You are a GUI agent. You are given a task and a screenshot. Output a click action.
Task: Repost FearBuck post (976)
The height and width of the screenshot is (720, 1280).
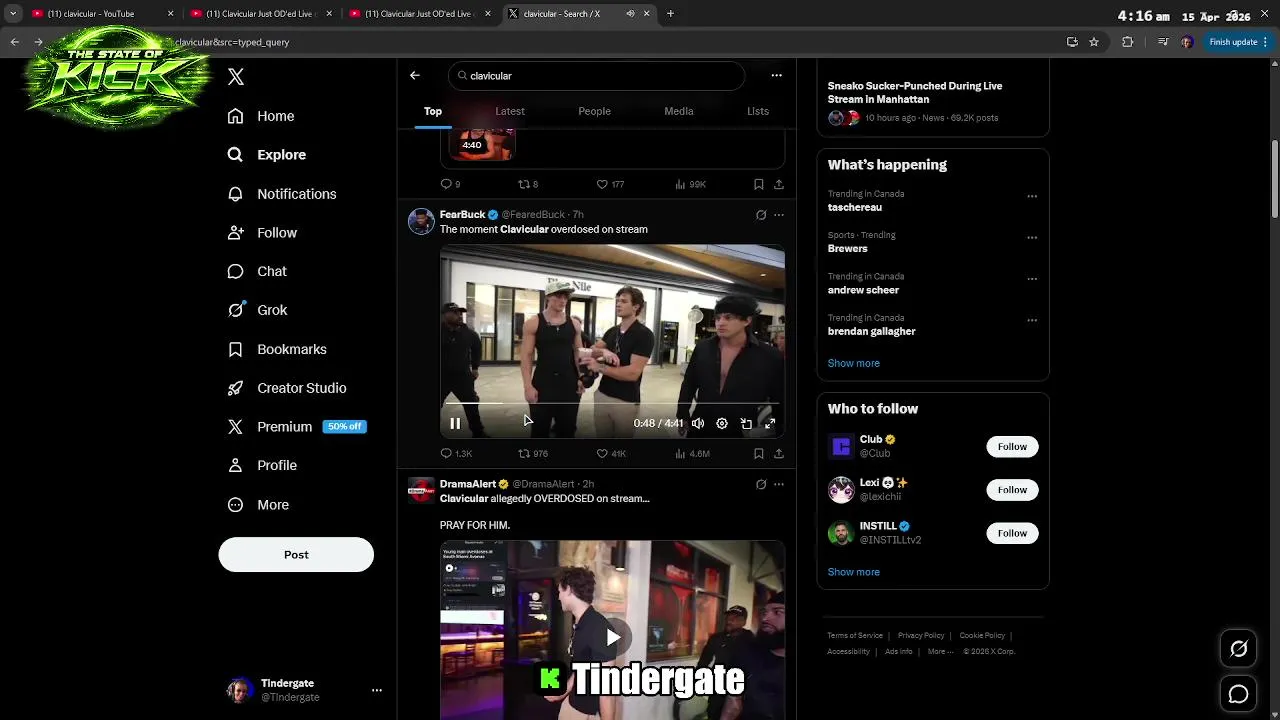tap(532, 454)
